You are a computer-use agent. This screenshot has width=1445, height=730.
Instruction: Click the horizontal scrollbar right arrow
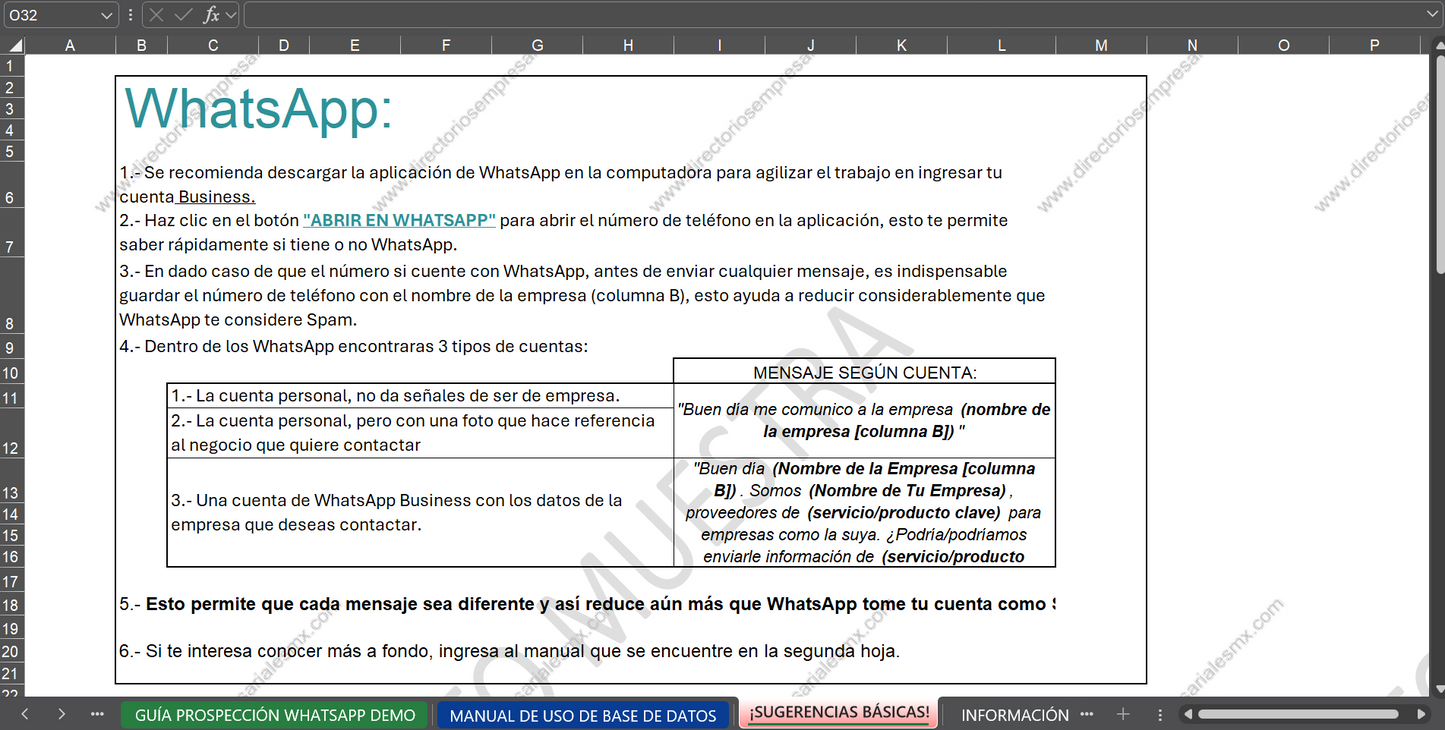click(x=1421, y=715)
